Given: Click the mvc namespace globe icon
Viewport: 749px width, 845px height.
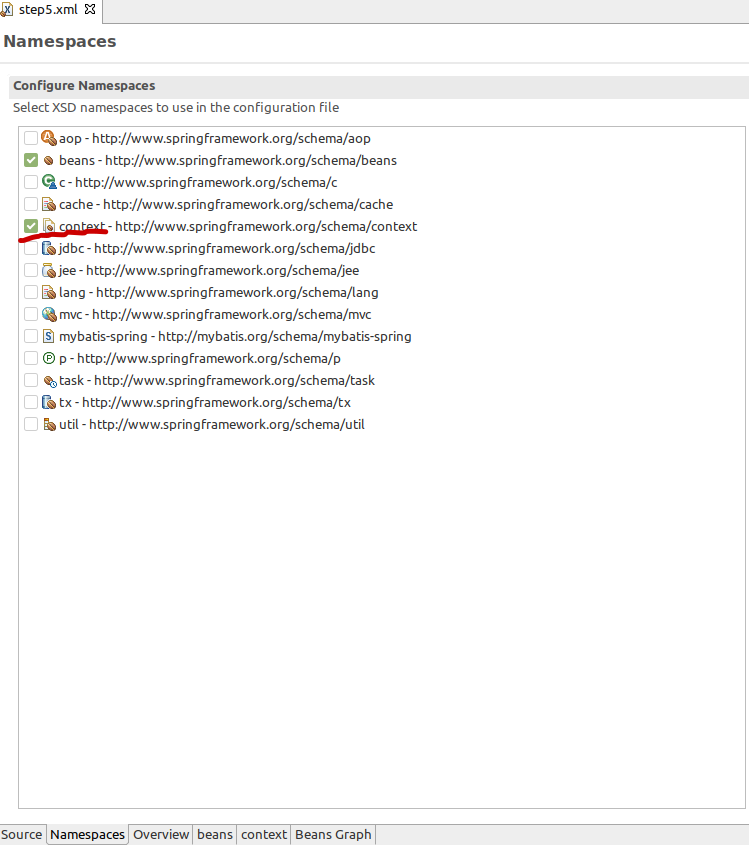Looking at the screenshot, I should (49, 314).
